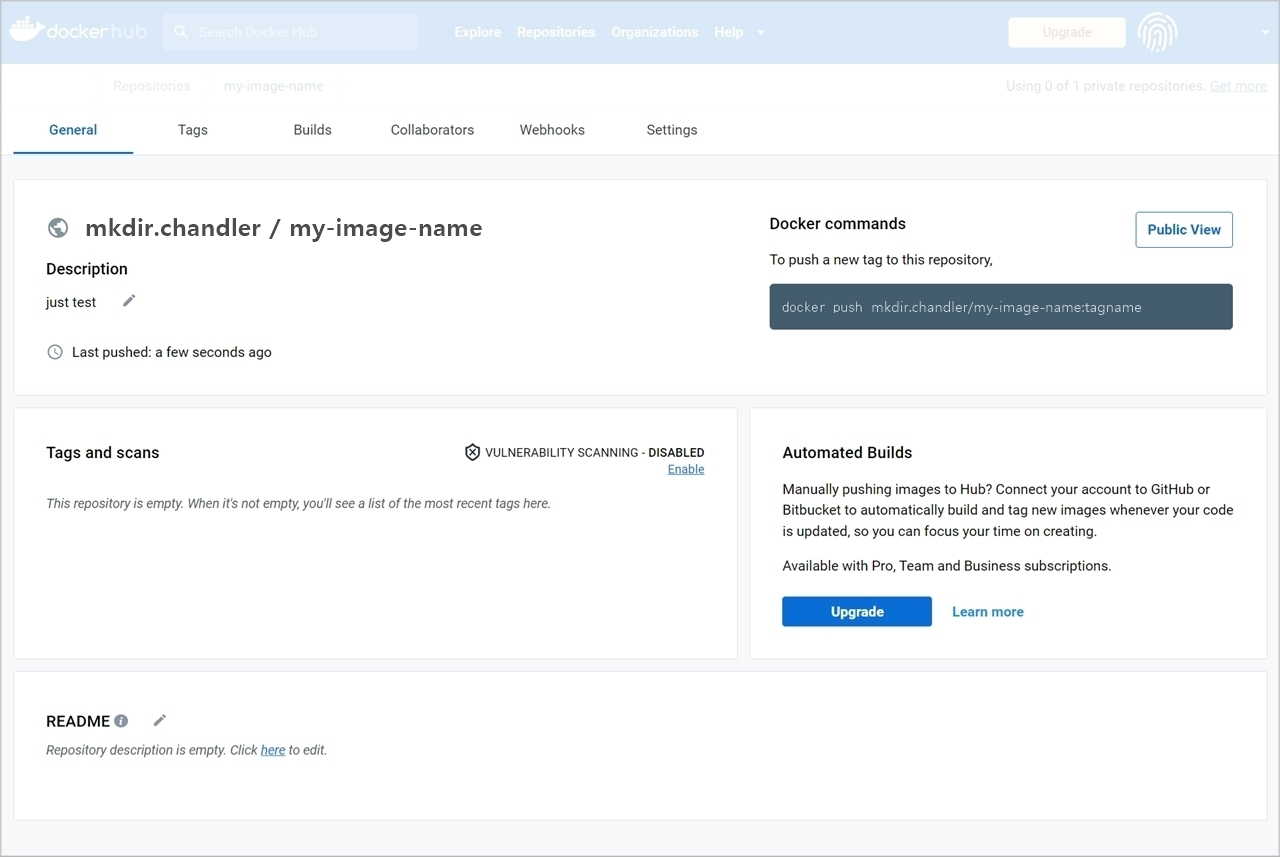The width and height of the screenshot is (1280, 857).
Task: Expand the Help dropdown arrow
Action: (760, 32)
